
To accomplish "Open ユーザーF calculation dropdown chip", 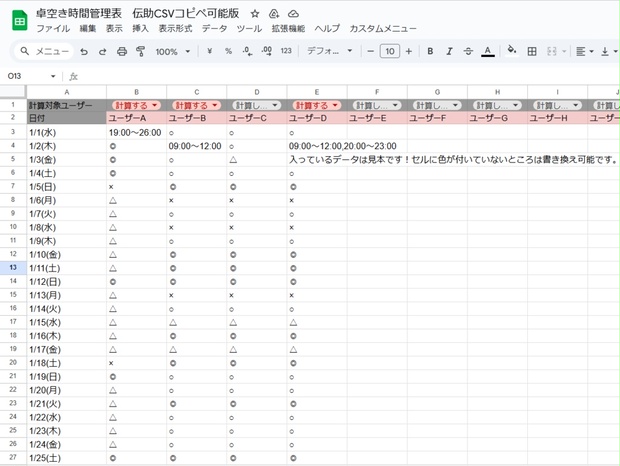I will [x=437, y=105].
